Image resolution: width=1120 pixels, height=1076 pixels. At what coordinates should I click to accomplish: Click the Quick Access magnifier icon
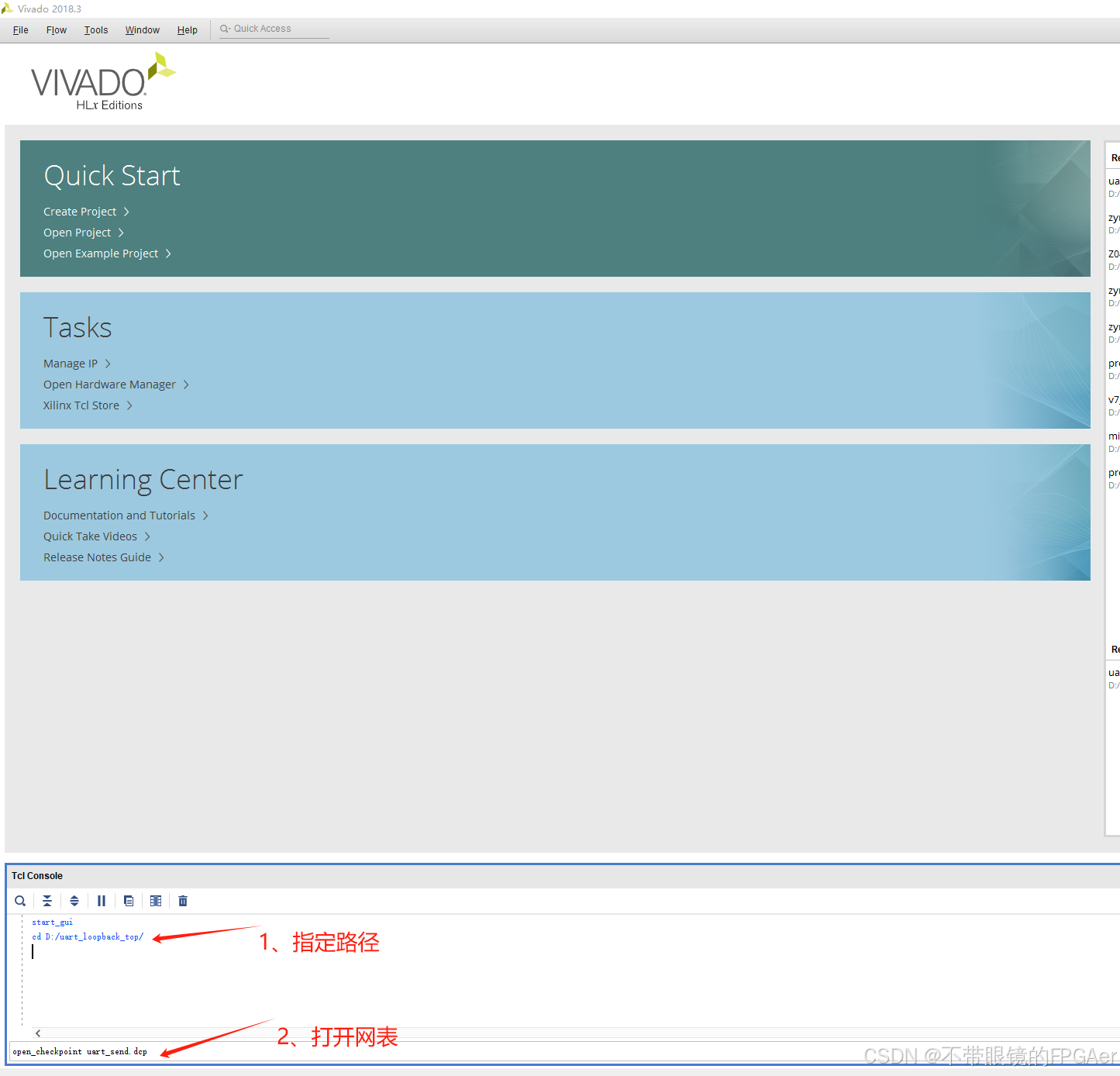click(225, 29)
